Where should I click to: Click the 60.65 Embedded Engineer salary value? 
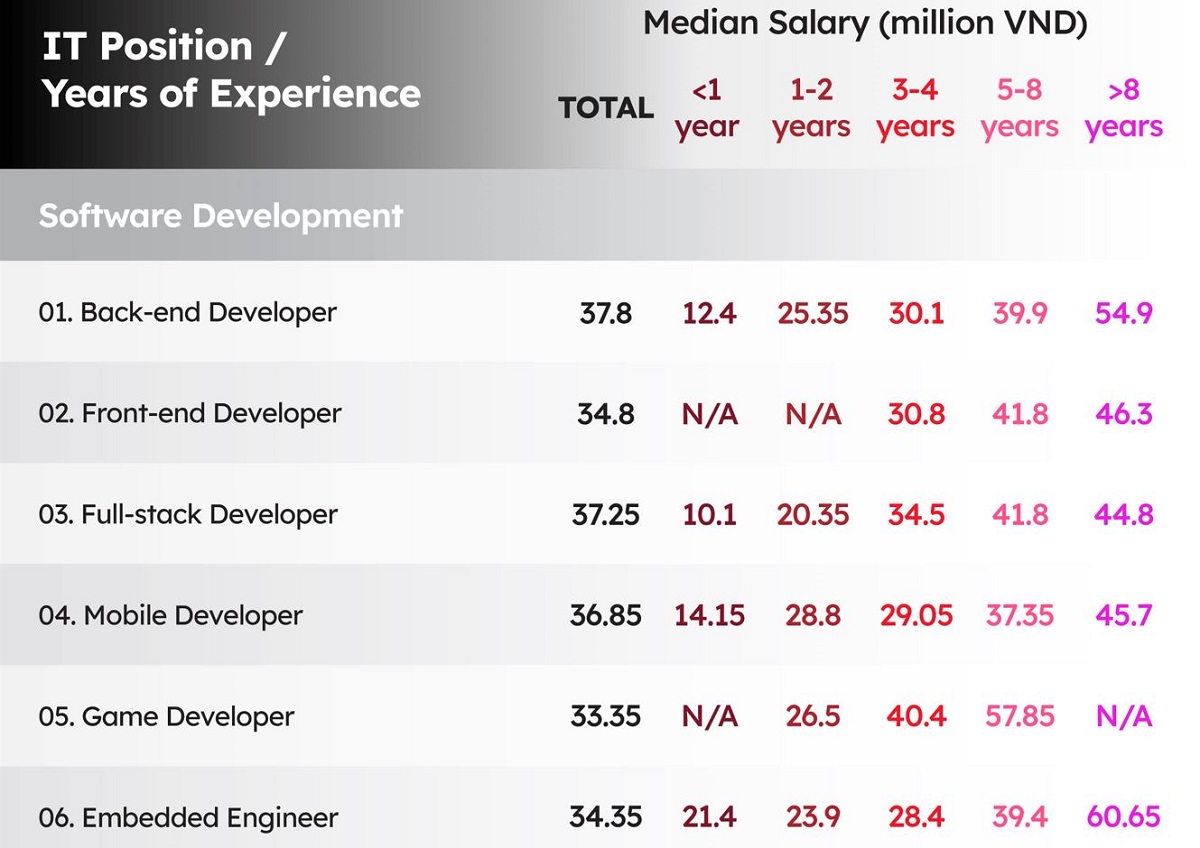click(x=1124, y=818)
